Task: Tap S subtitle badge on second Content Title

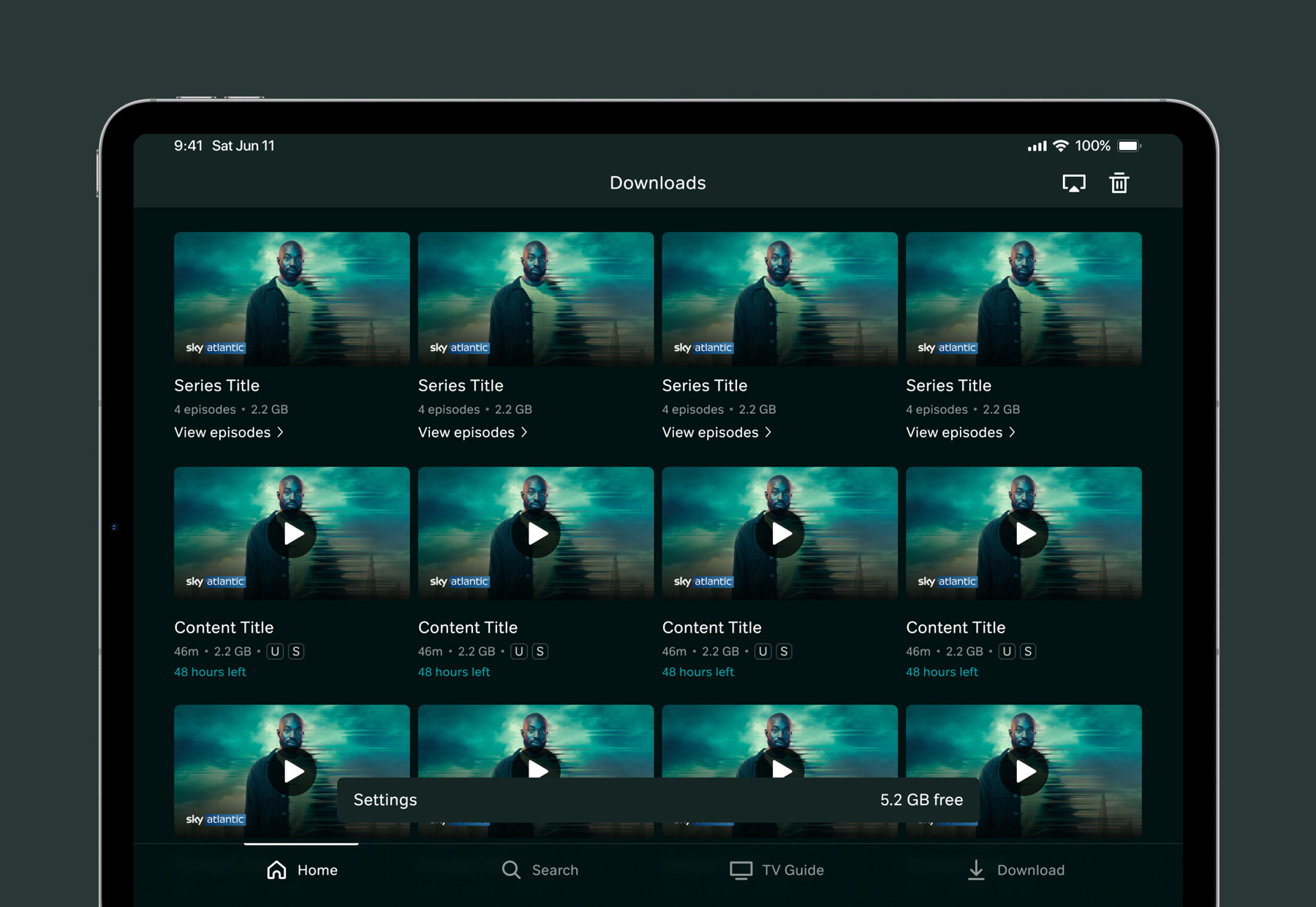Action: (540, 651)
